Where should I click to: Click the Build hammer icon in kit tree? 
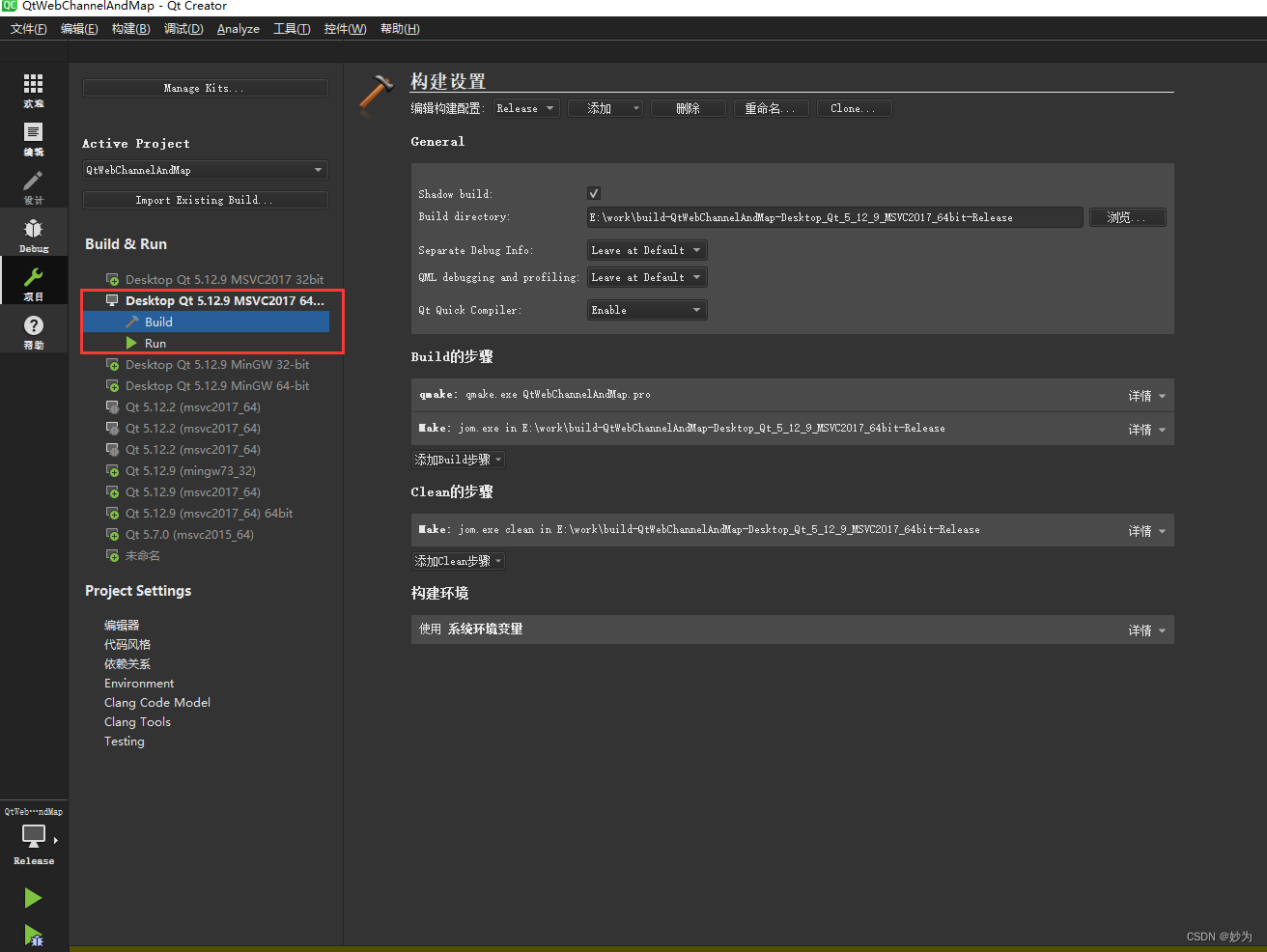[x=132, y=322]
